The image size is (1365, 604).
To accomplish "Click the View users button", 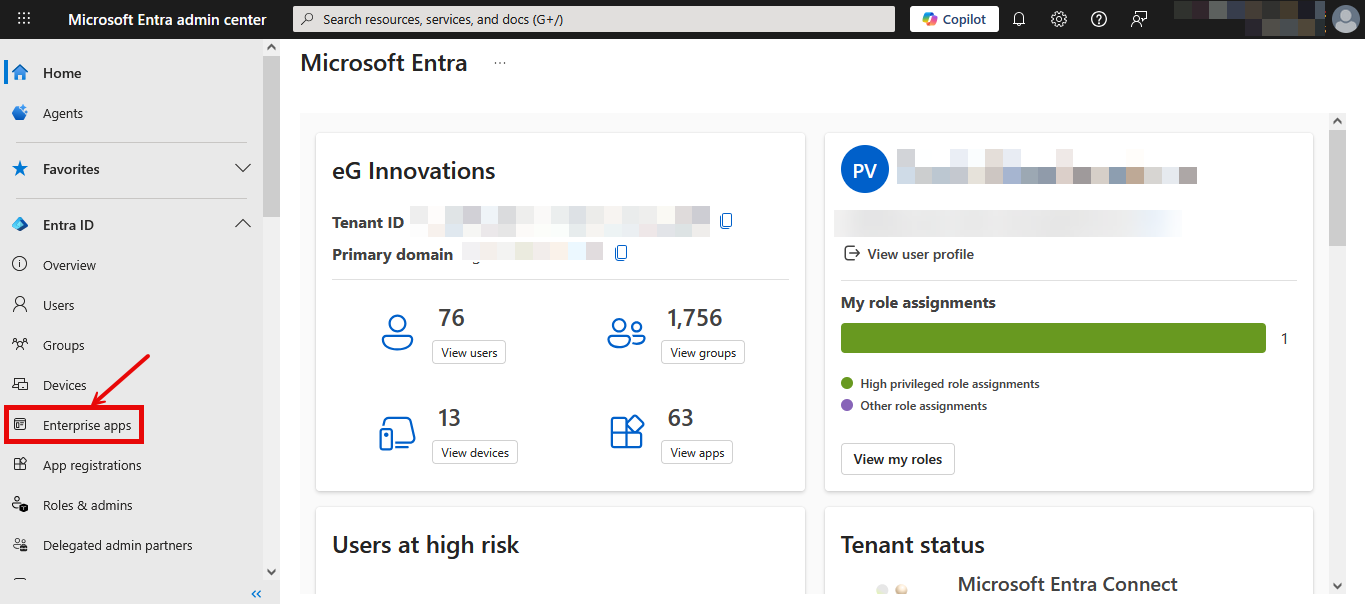I will [x=469, y=353].
